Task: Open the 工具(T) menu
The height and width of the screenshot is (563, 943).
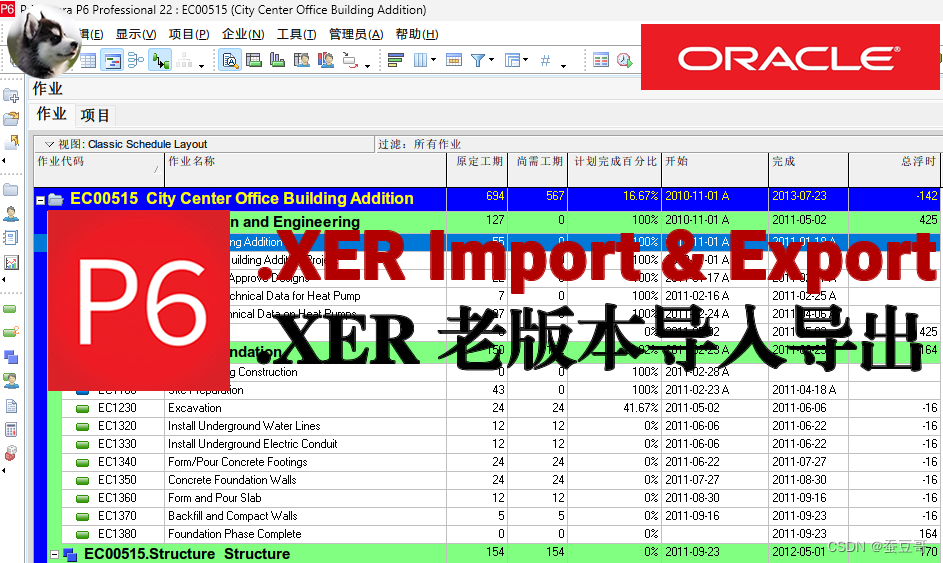Action: (x=296, y=34)
